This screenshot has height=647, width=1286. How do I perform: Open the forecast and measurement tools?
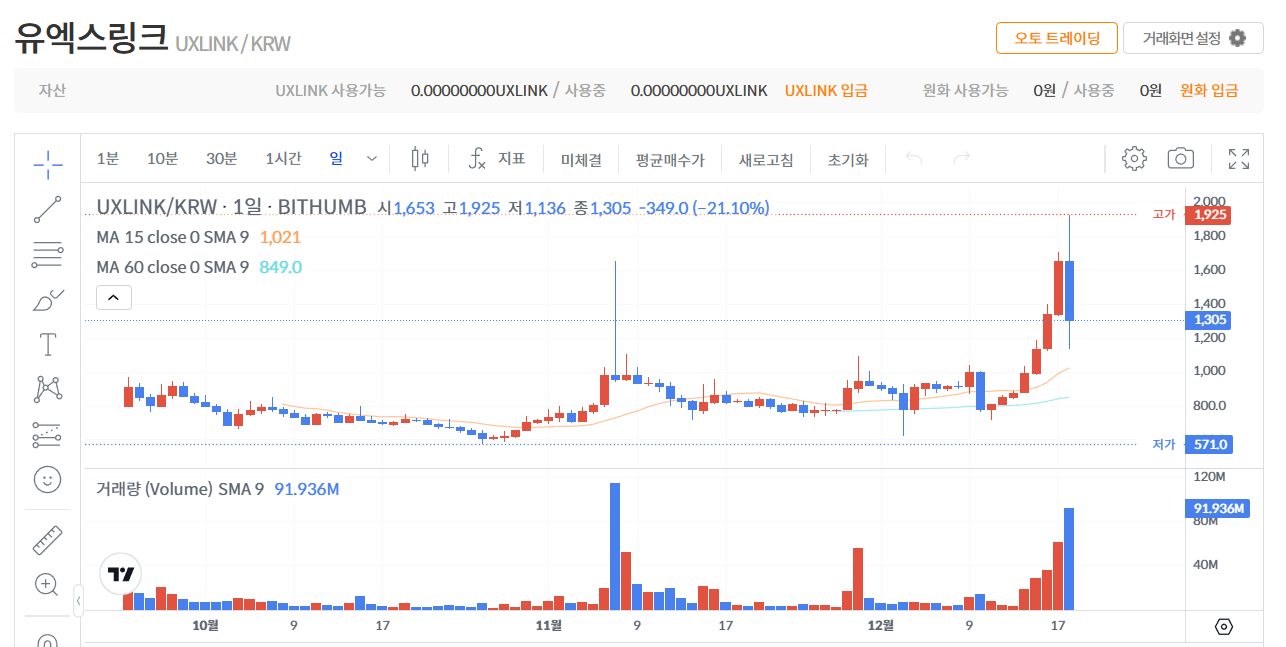coord(47,434)
